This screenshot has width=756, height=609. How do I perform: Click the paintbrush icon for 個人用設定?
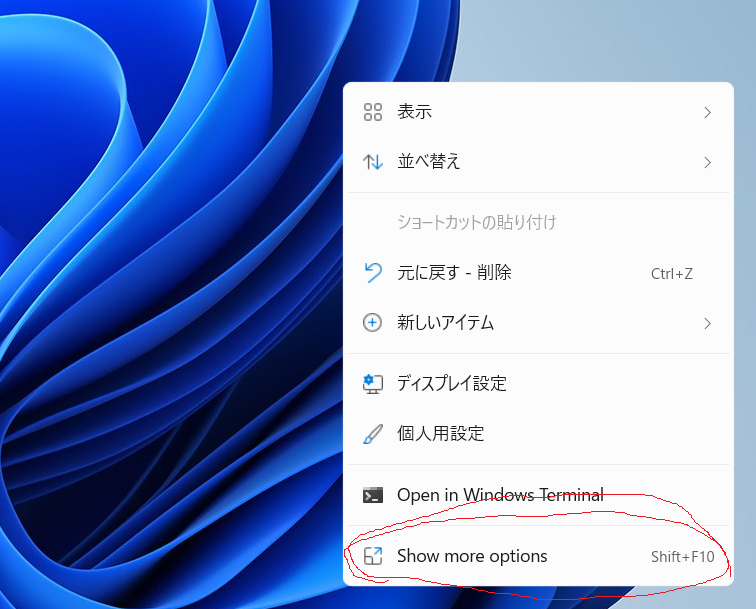point(373,434)
